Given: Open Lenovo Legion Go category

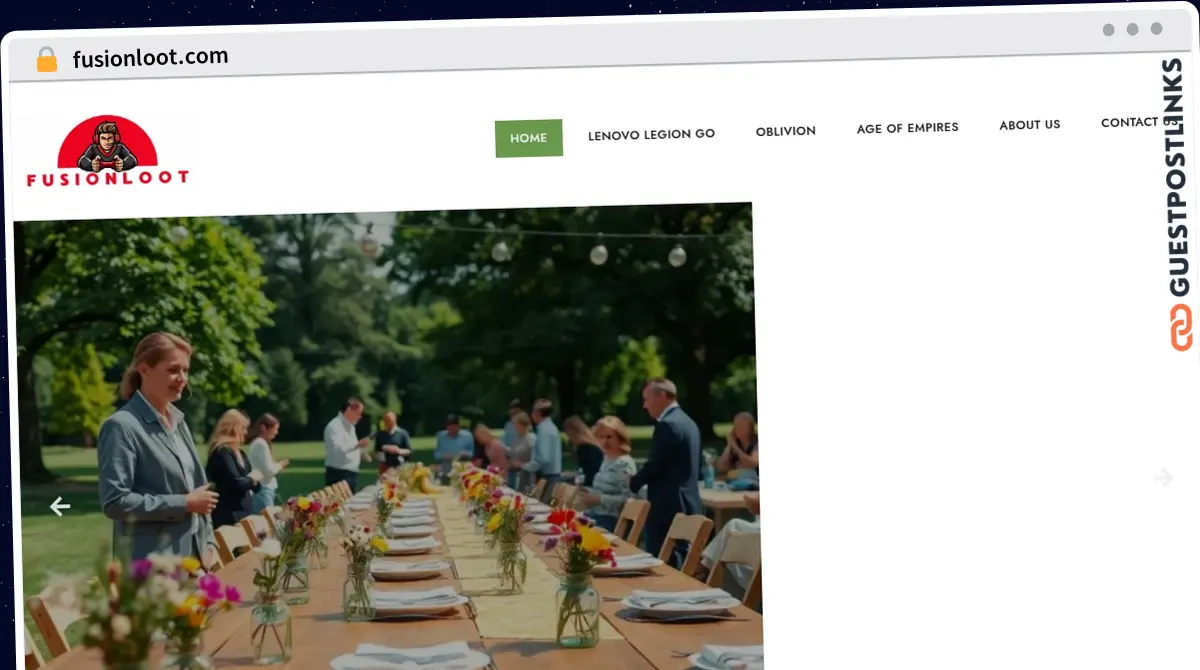Looking at the screenshot, I should tap(651, 134).
